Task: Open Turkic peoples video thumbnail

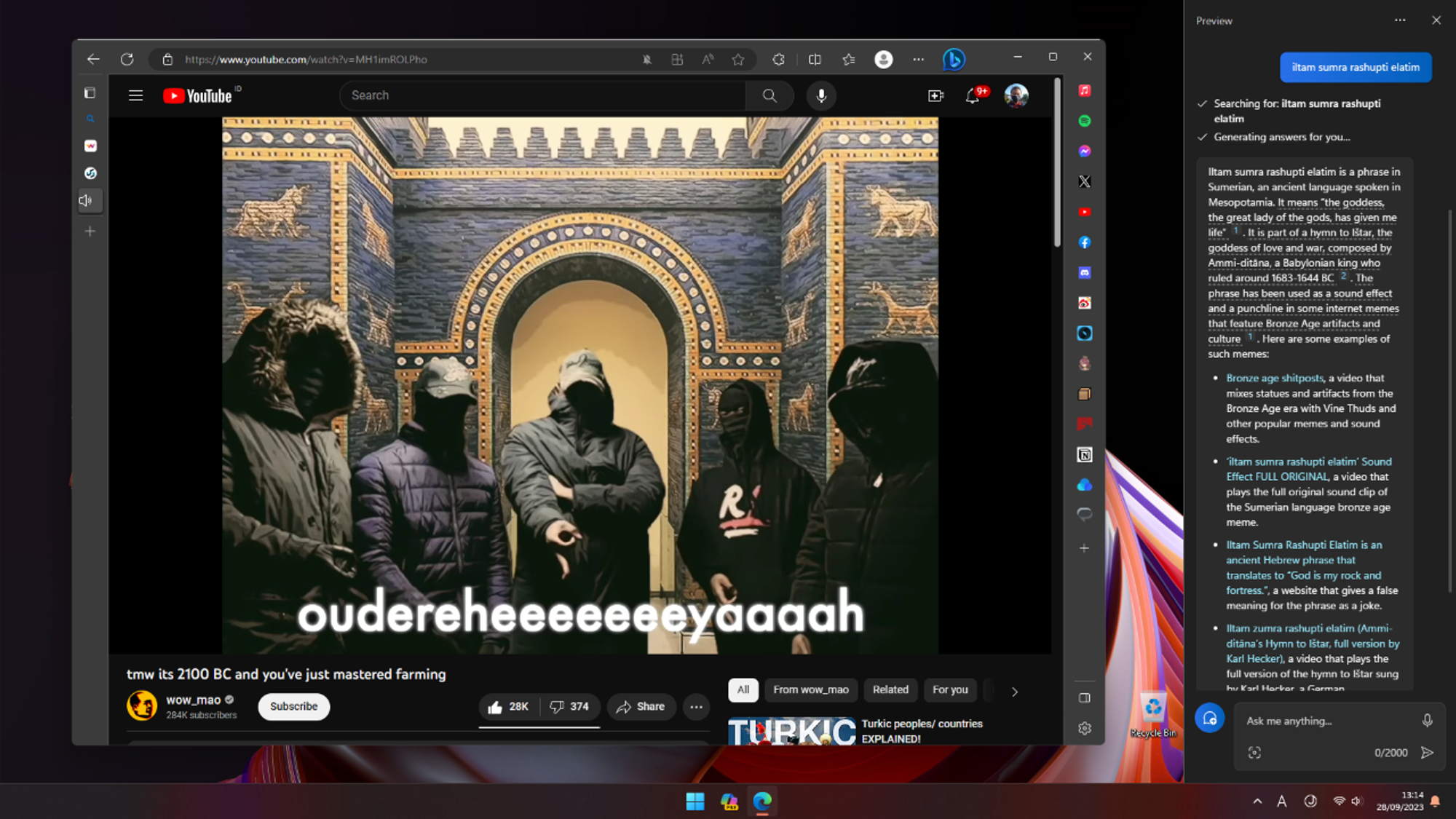Action: click(791, 732)
